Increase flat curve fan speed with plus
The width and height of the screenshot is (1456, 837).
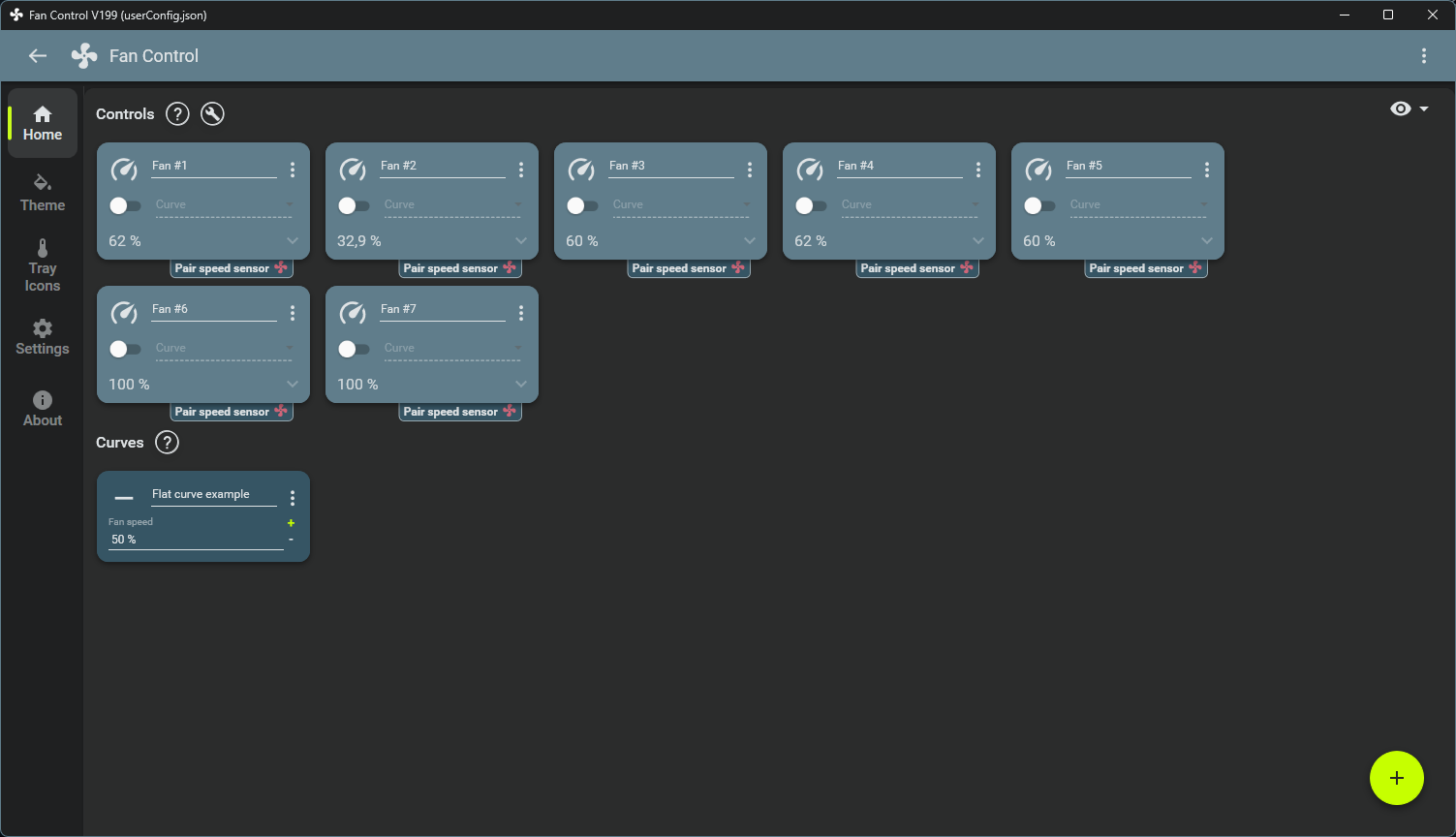point(291,523)
